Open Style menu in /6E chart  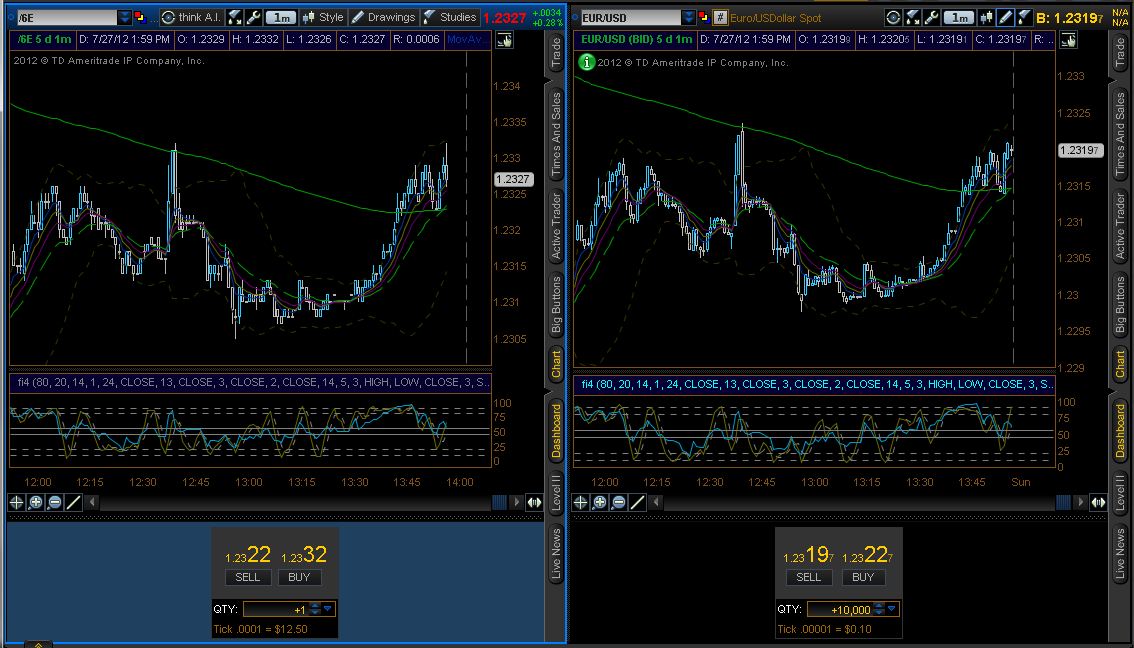click(323, 17)
